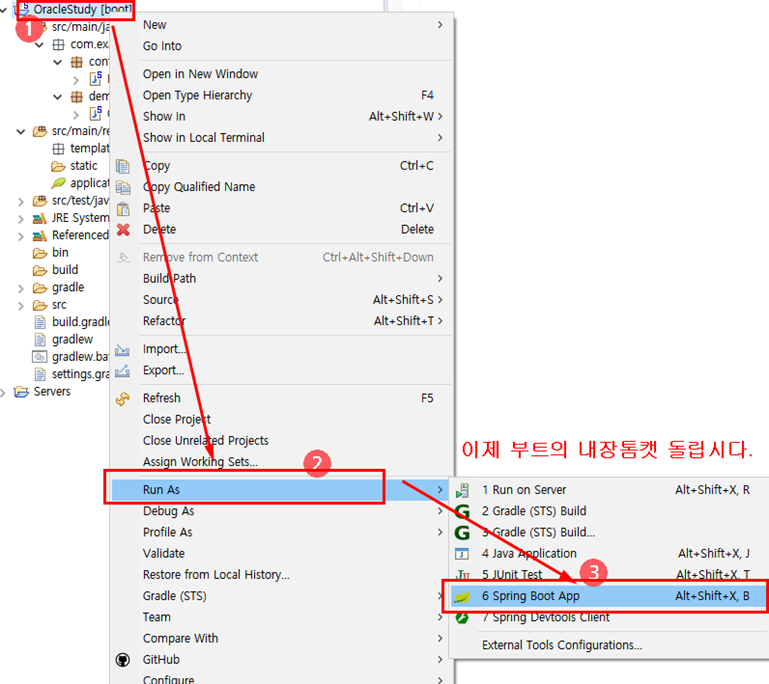Select Open Type Hierarchy

coord(281,95)
